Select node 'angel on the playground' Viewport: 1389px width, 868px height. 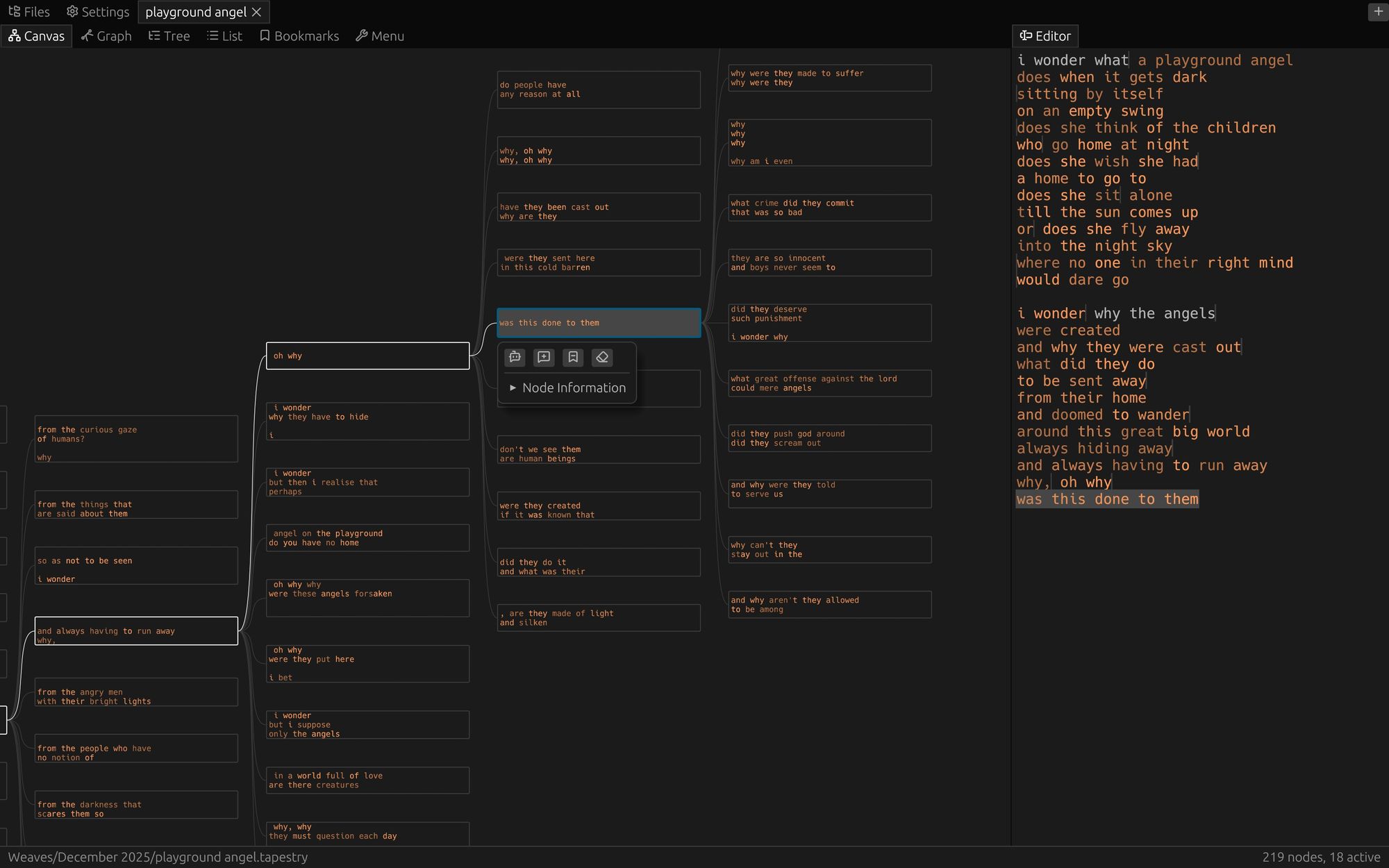[367, 538]
